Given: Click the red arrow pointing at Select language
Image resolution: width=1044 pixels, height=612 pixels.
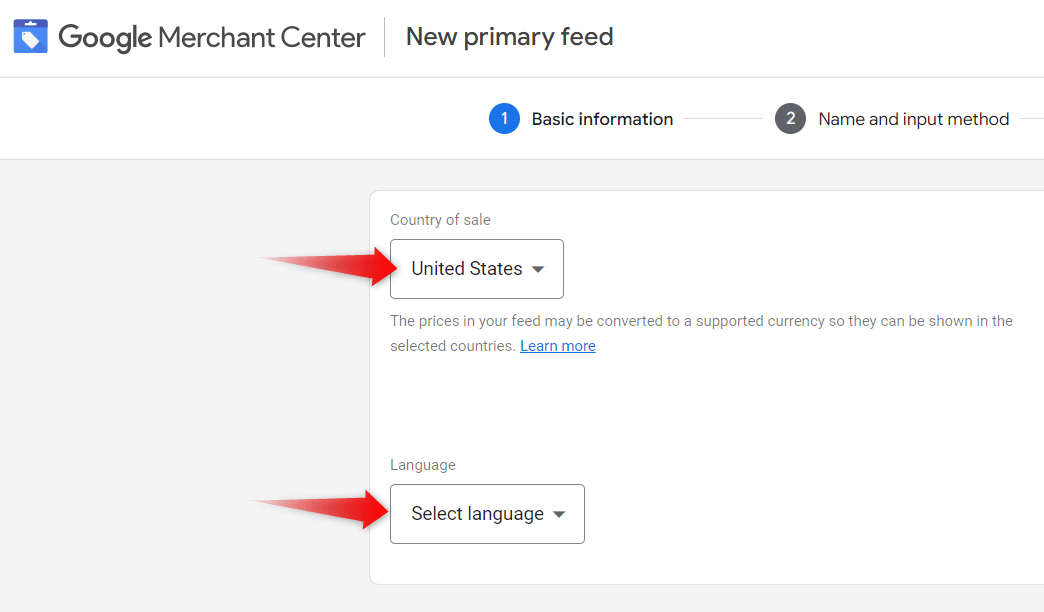Looking at the screenshot, I should pos(320,509).
